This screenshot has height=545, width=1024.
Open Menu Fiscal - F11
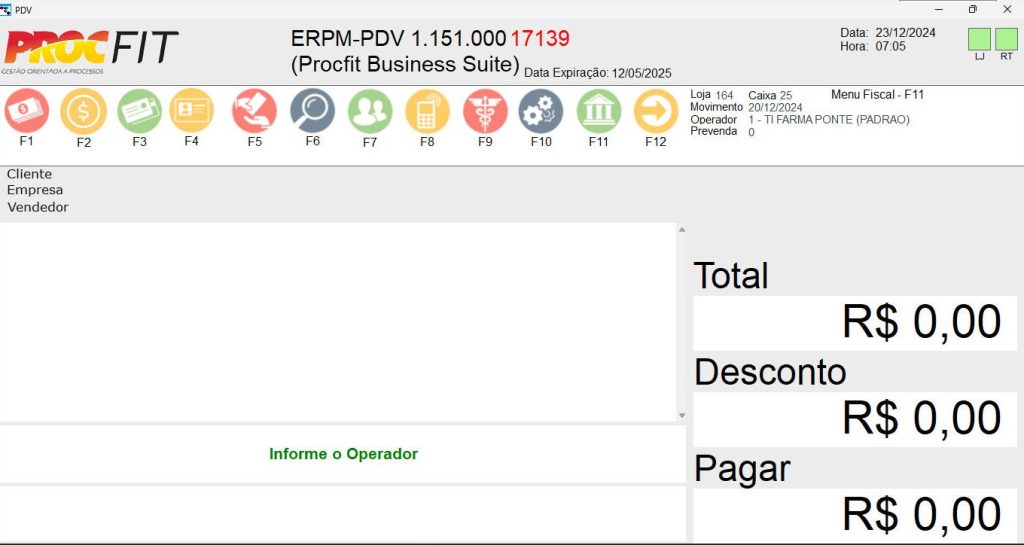[x=877, y=95]
